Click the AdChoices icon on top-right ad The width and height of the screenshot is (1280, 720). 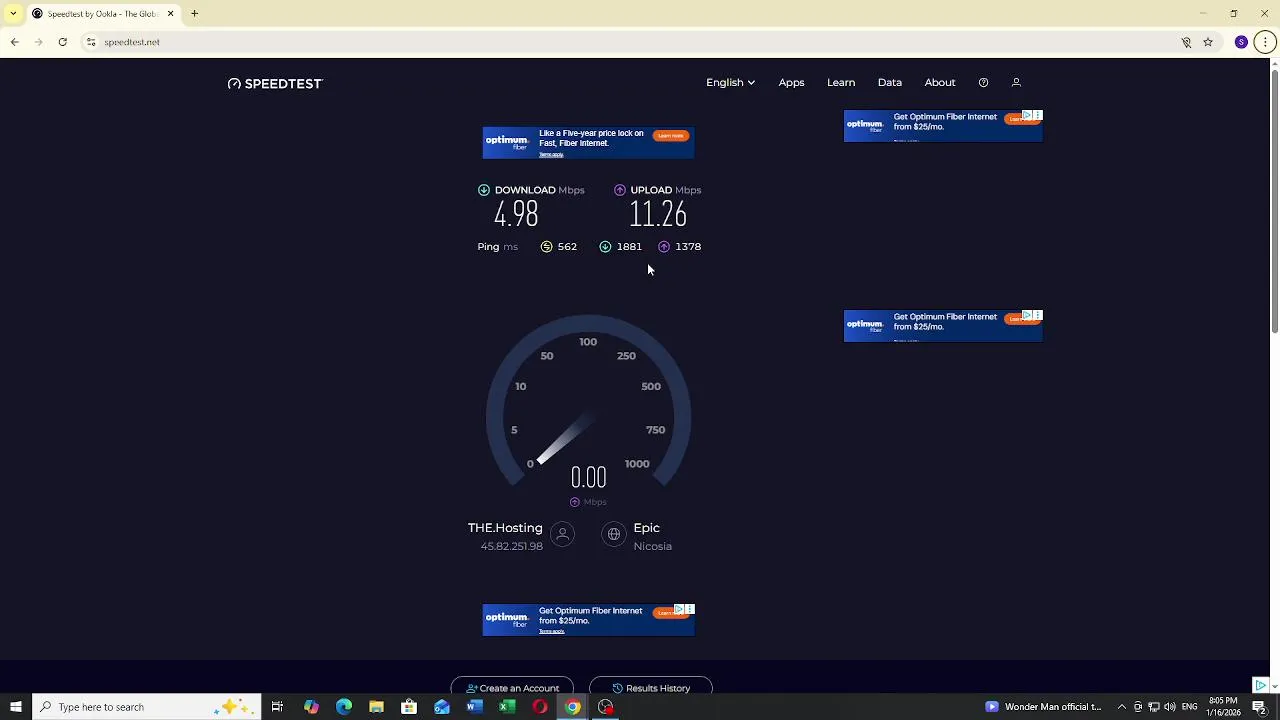[x=1027, y=115]
